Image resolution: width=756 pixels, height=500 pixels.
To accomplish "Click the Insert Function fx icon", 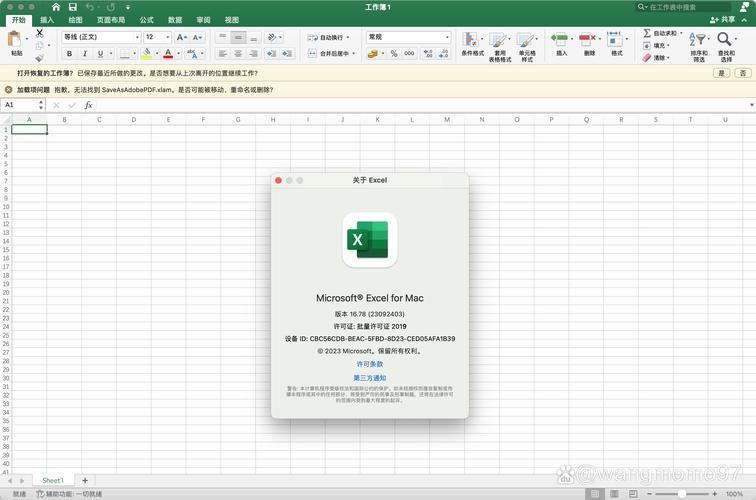I will tap(88, 105).
